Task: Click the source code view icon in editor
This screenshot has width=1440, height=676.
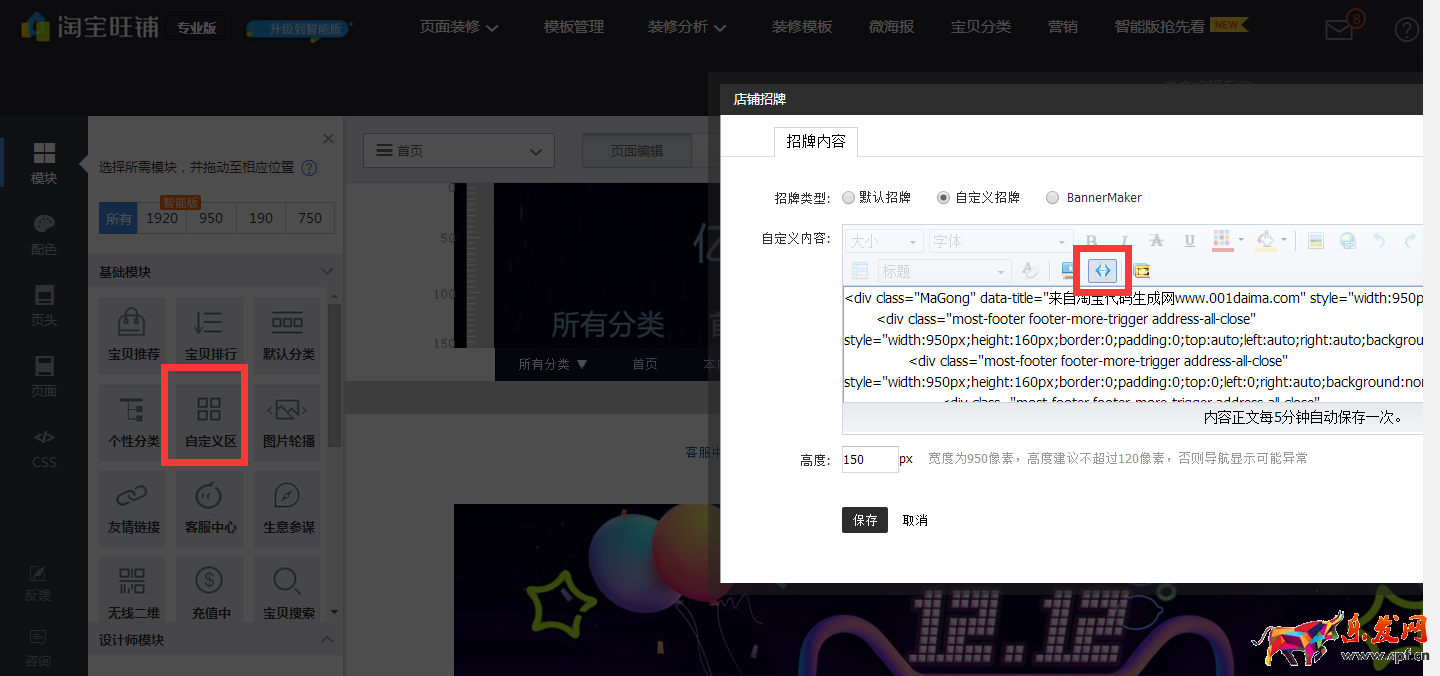Action: click(1102, 270)
